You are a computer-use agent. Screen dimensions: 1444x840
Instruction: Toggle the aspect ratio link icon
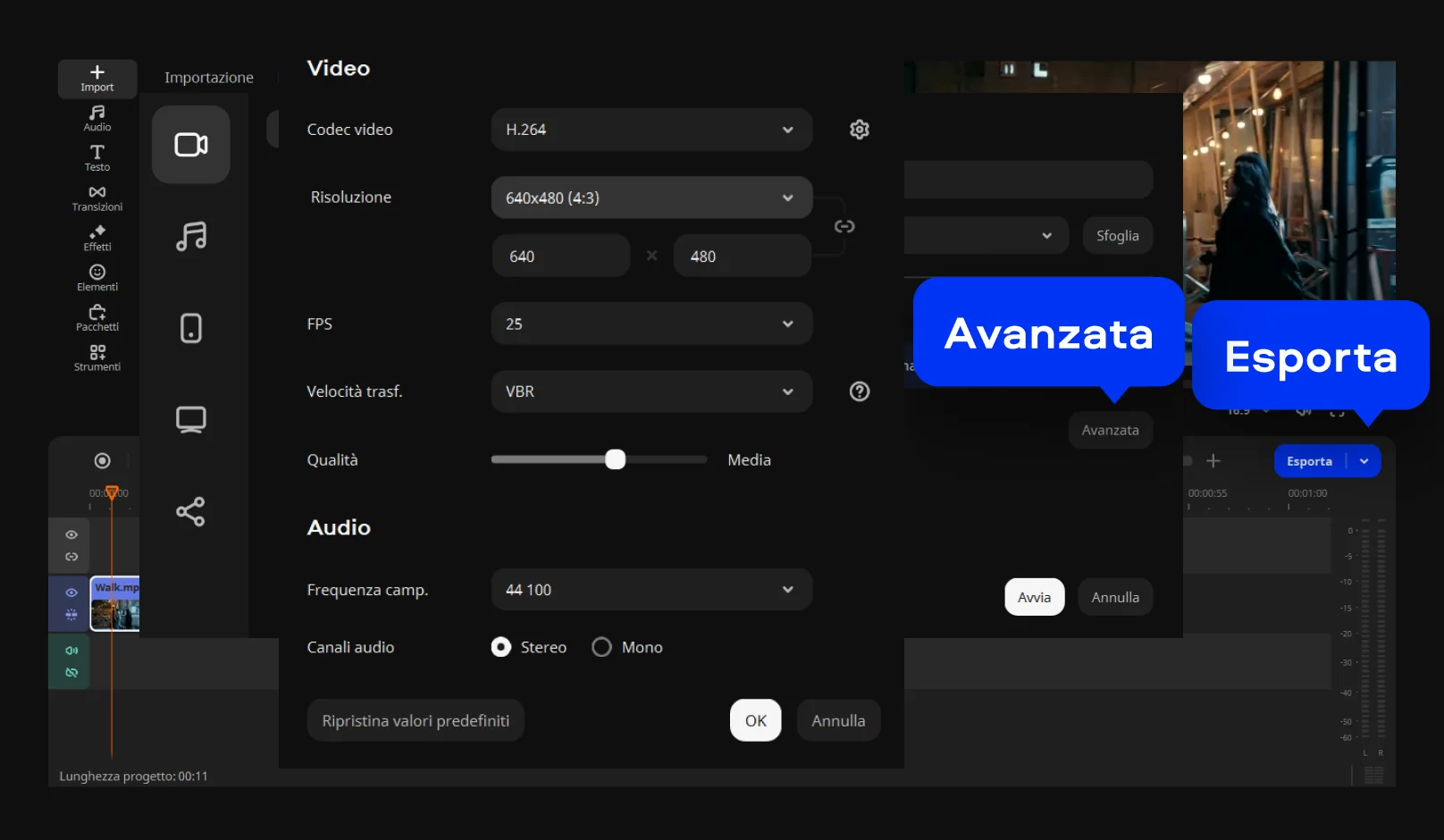pyautogui.click(x=844, y=227)
